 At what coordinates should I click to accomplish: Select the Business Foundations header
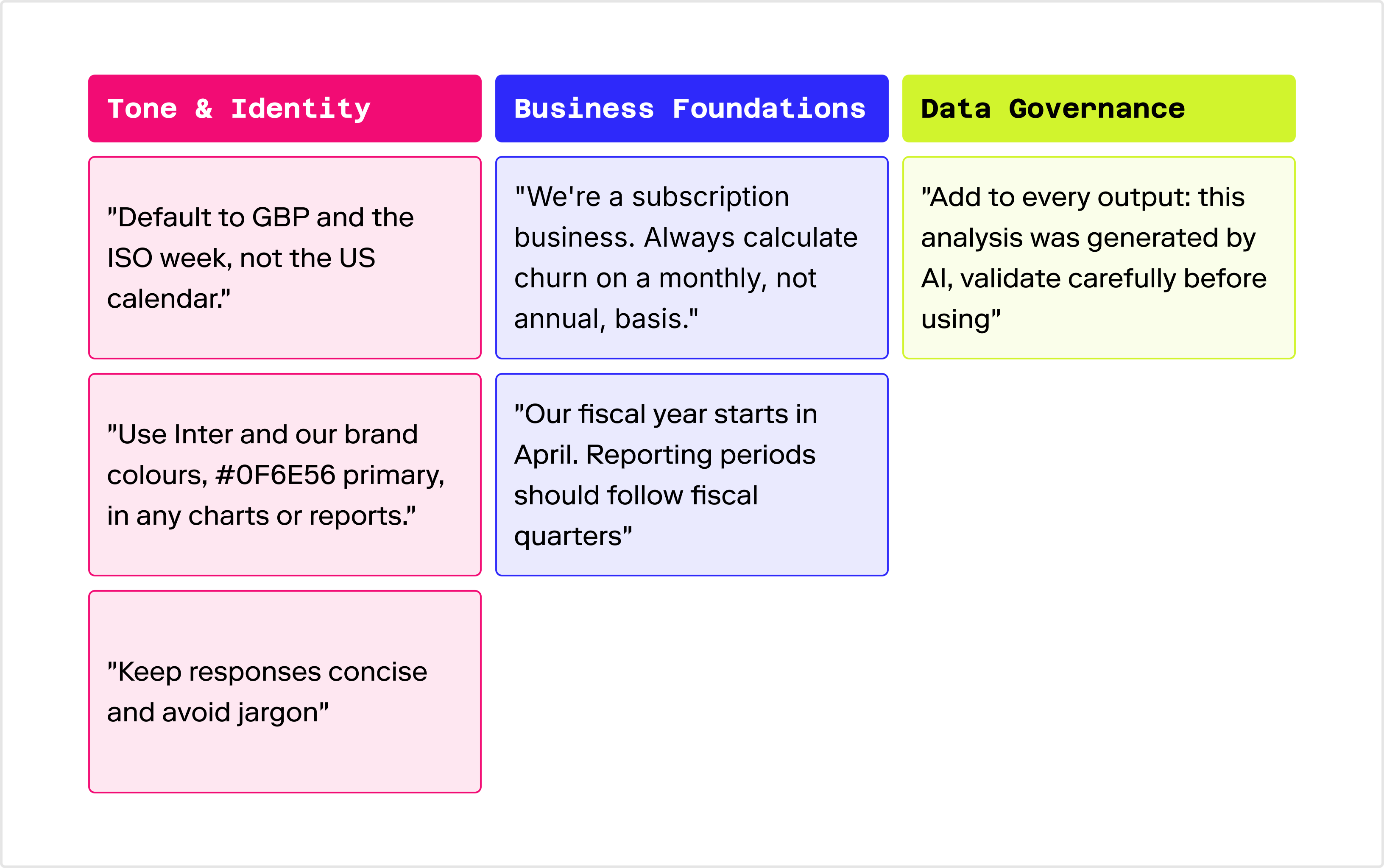pos(692,108)
